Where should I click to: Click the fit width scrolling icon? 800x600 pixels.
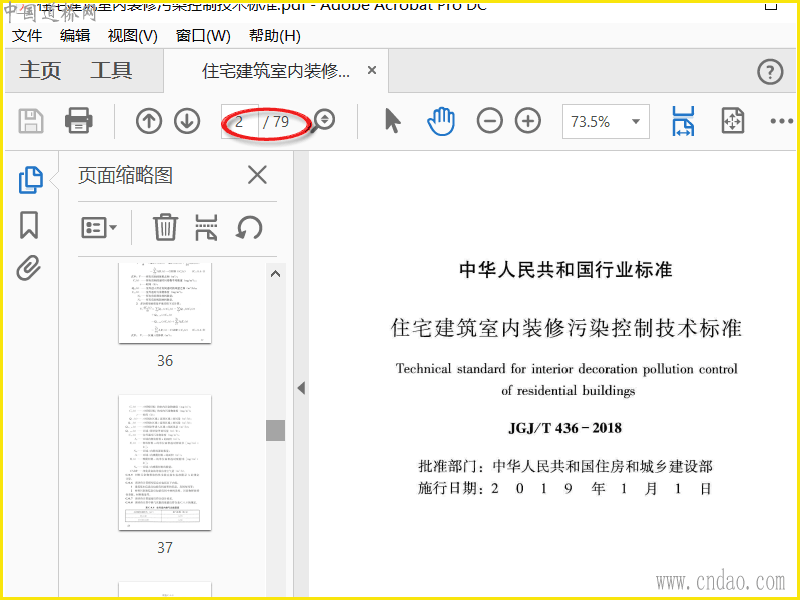click(683, 121)
